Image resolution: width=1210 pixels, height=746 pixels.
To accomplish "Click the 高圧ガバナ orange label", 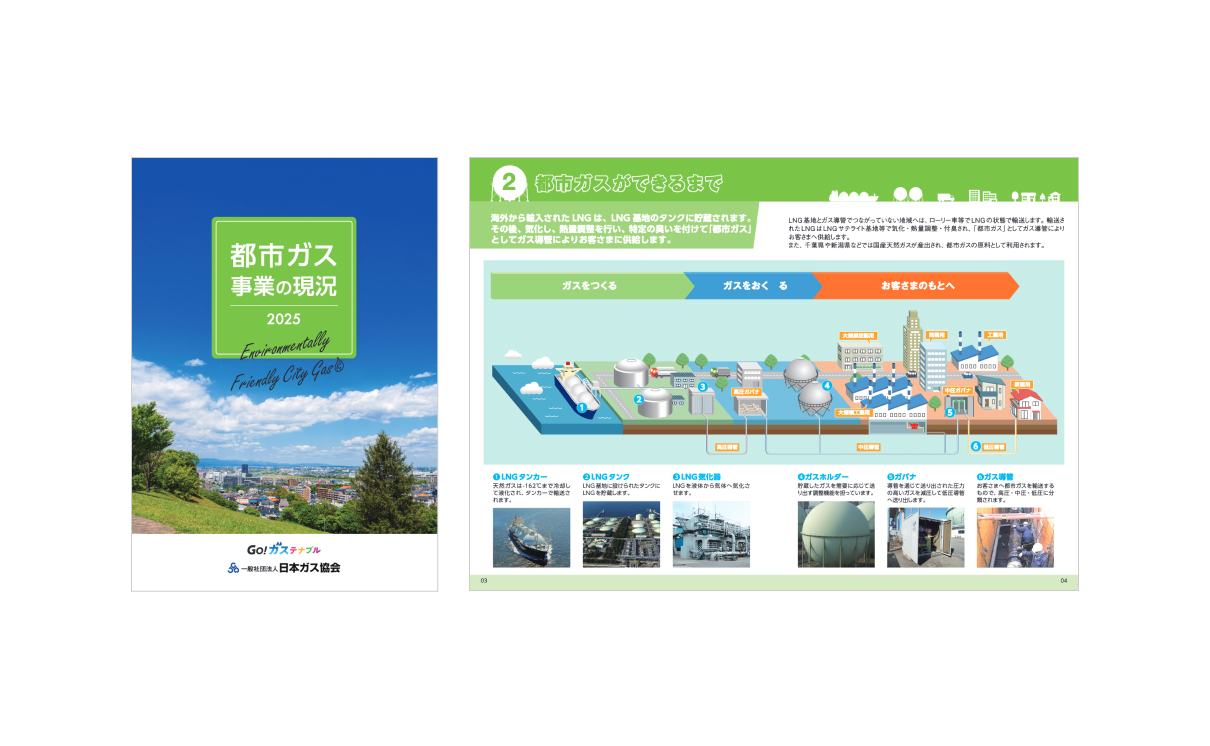I will coord(748,392).
